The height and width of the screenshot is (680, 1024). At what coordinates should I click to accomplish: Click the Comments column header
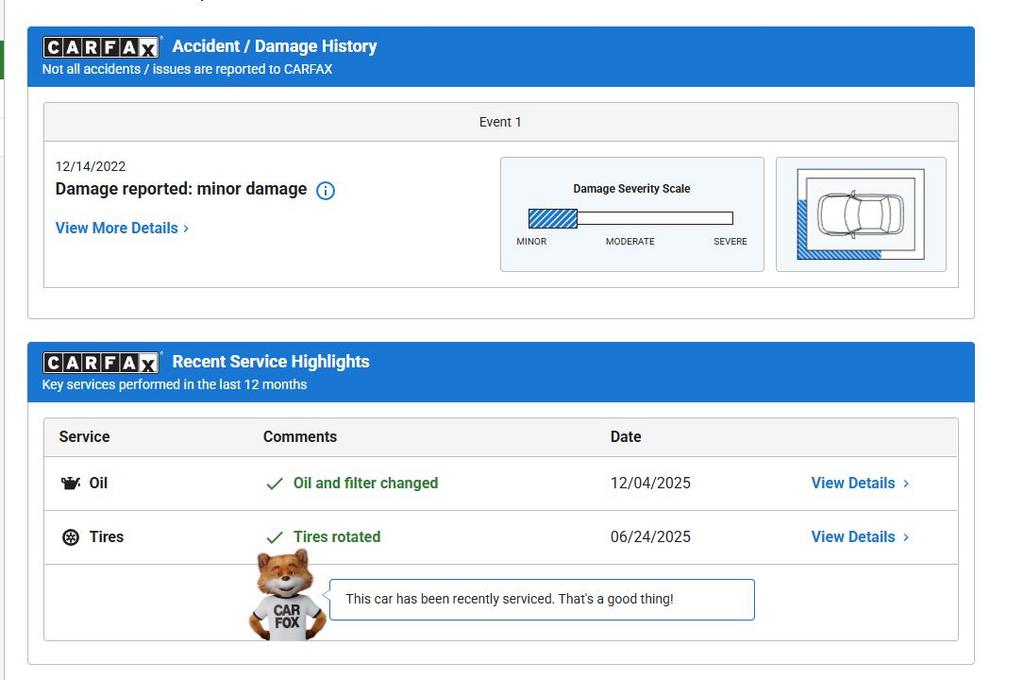(300, 437)
